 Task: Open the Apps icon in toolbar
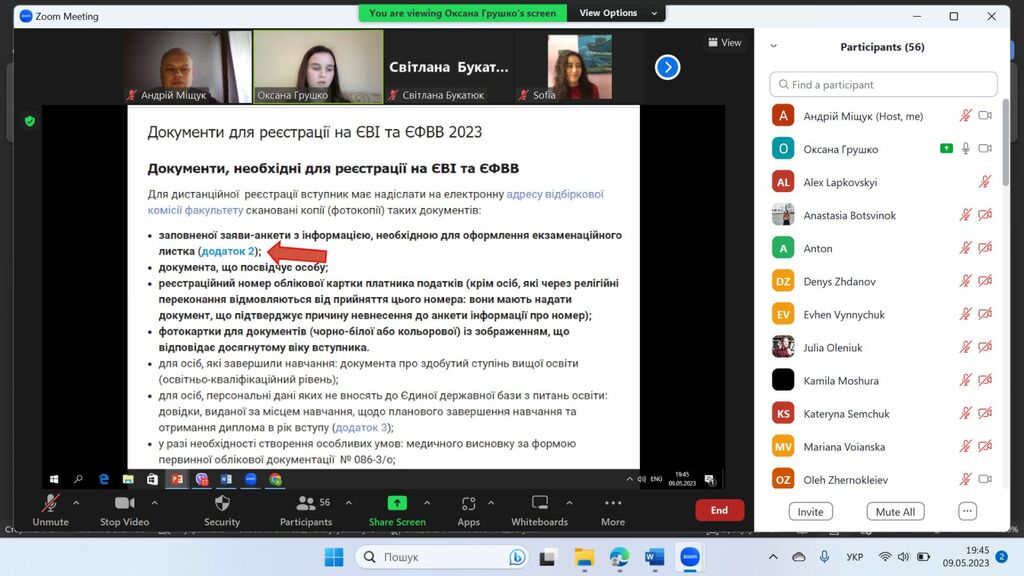click(x=468, y=503)
